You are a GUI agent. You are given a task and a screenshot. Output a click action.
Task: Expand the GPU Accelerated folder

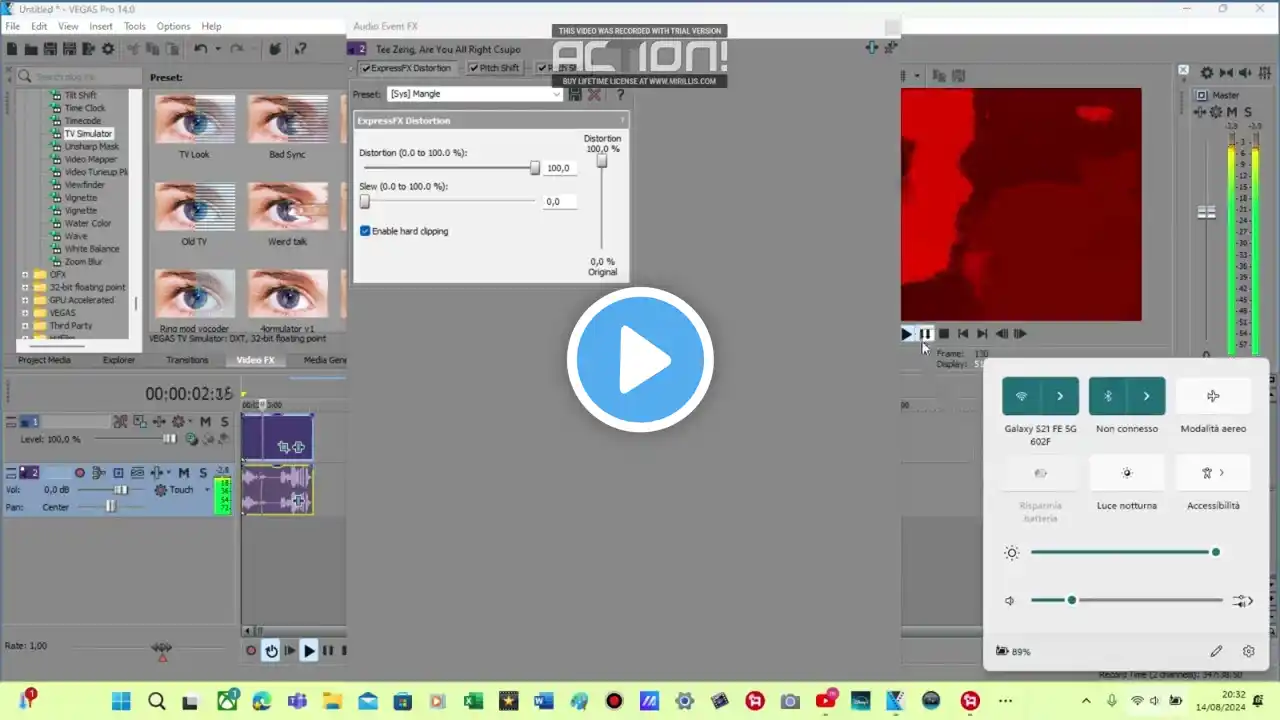pyautogui.click(x=25, y=300)
